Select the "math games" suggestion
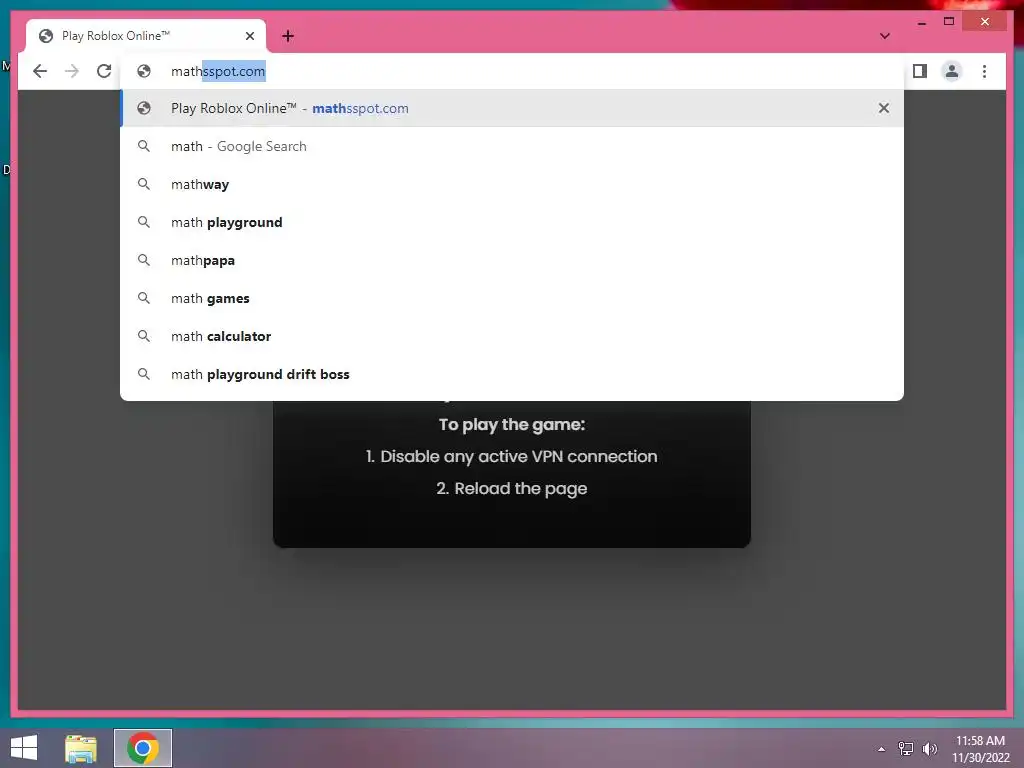The width and height of the screenshot is (1024, 768). point(512,298)
